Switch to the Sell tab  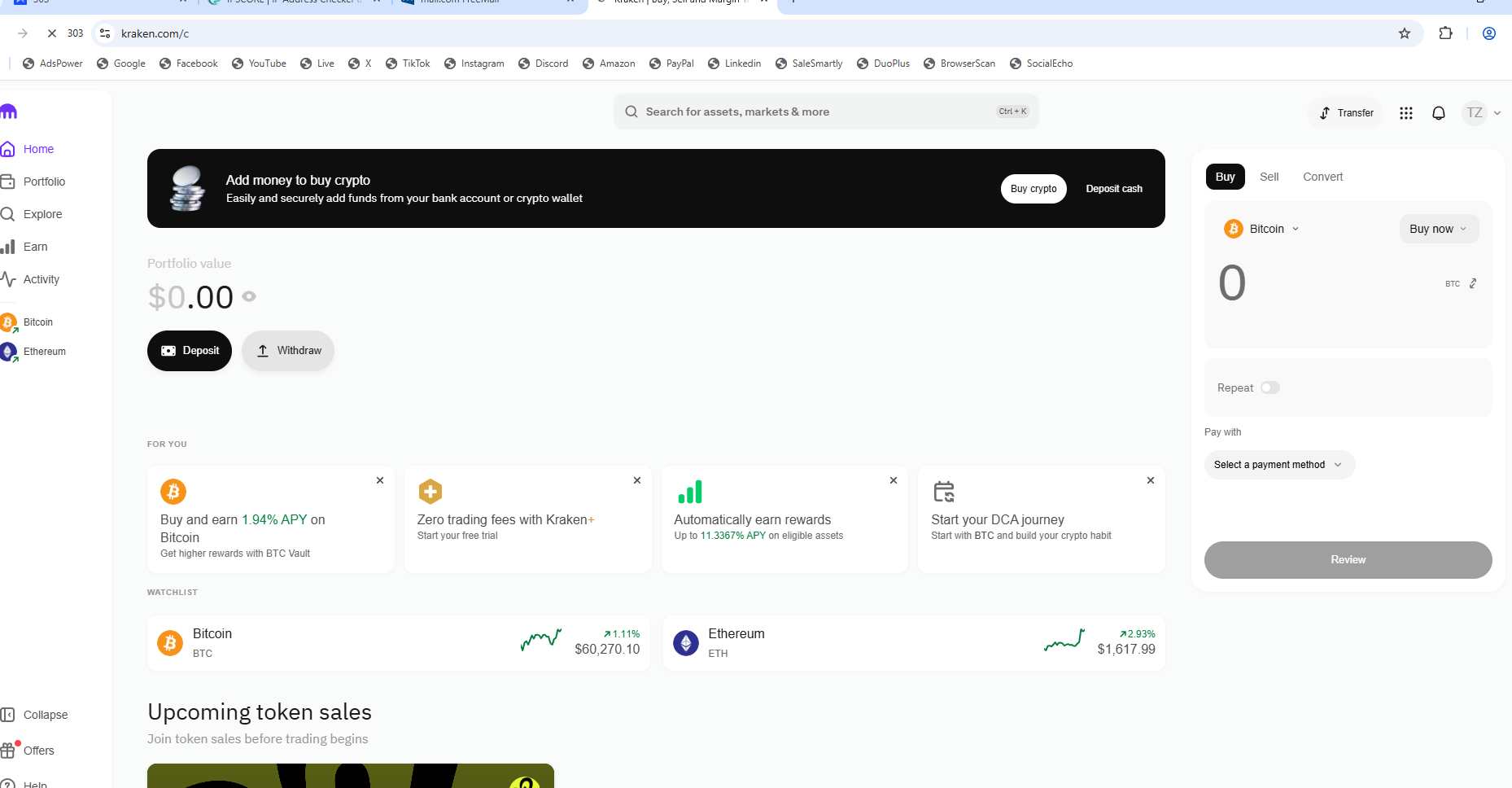click(1269, 177)
